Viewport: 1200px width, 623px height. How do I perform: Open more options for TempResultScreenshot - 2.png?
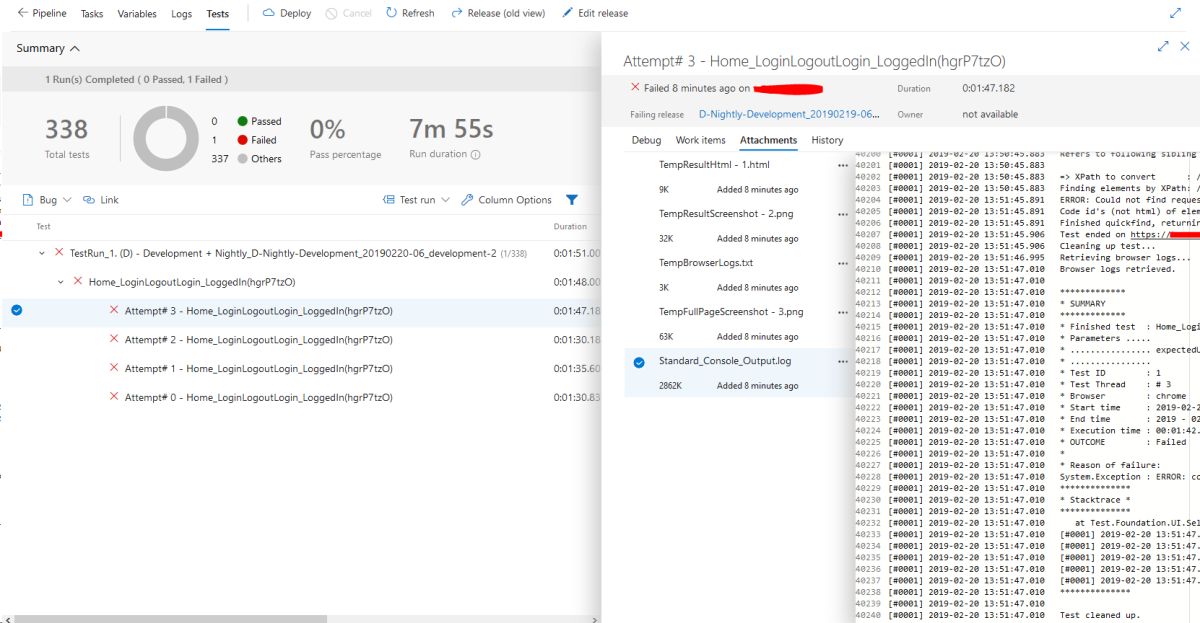843,214
